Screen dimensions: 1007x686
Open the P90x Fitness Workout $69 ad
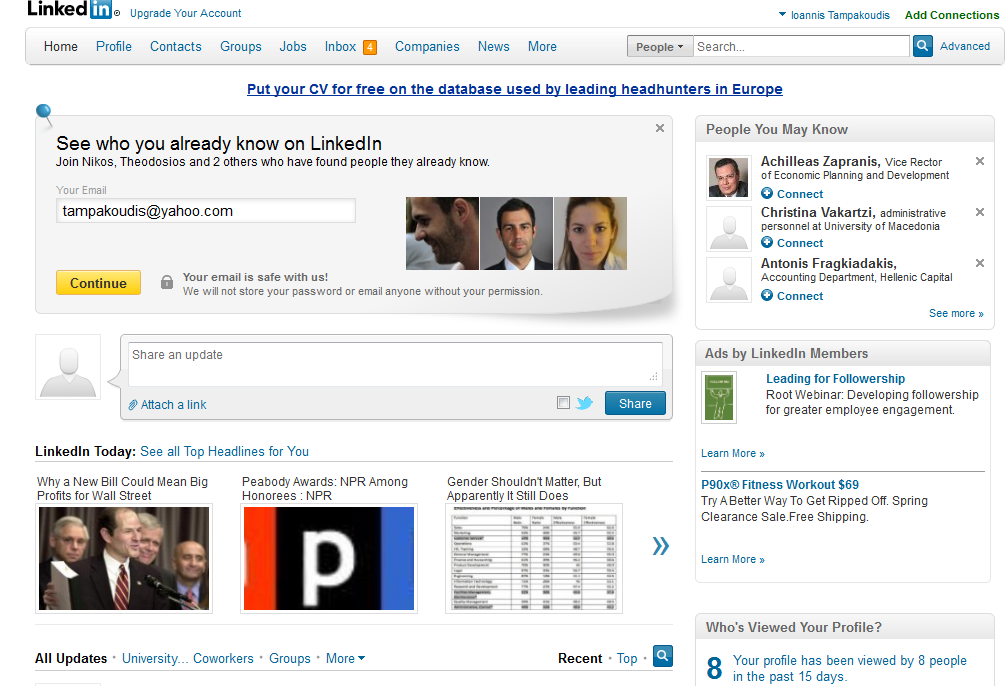(780, 485)
